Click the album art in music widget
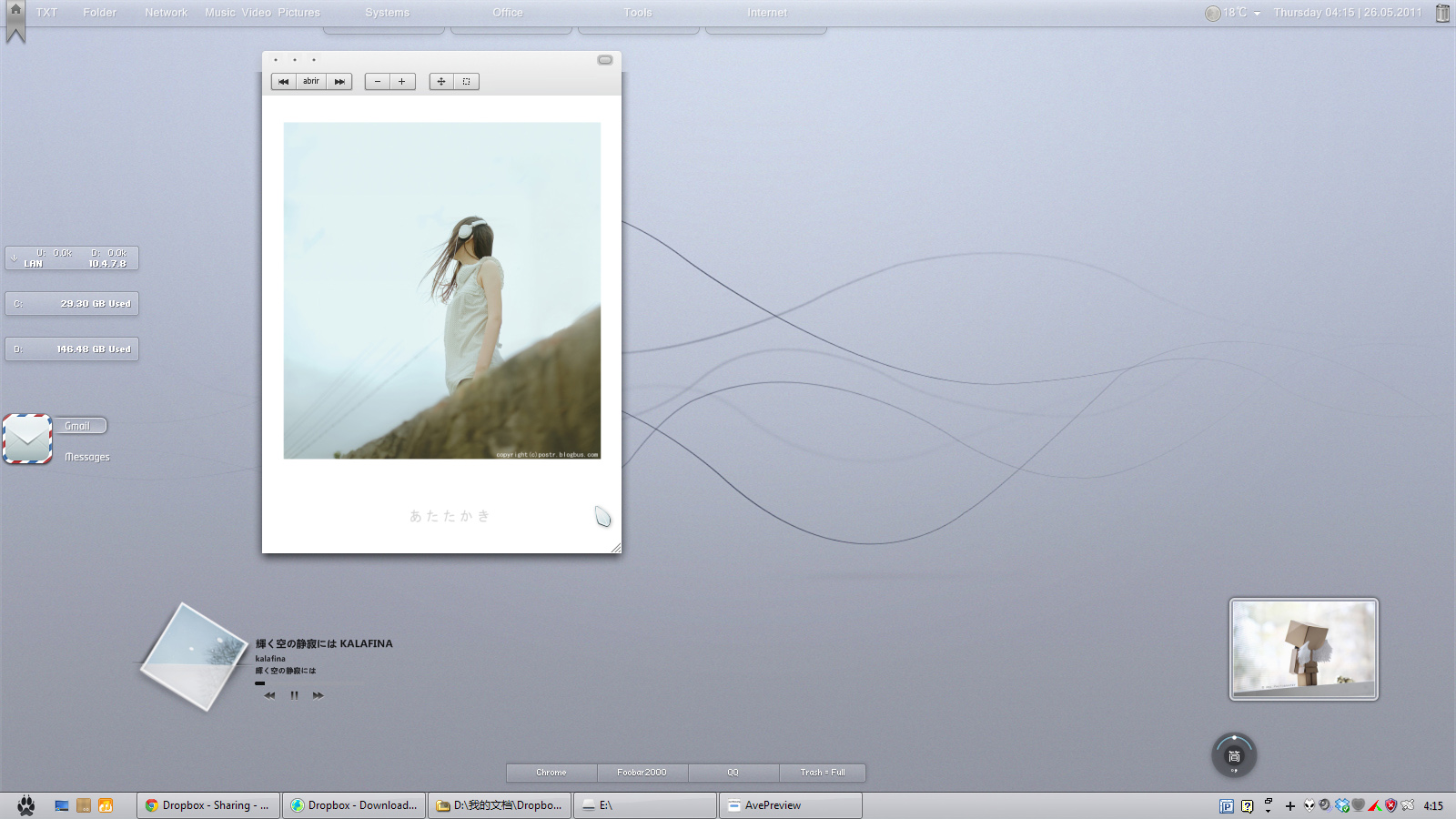 [194, 656]
